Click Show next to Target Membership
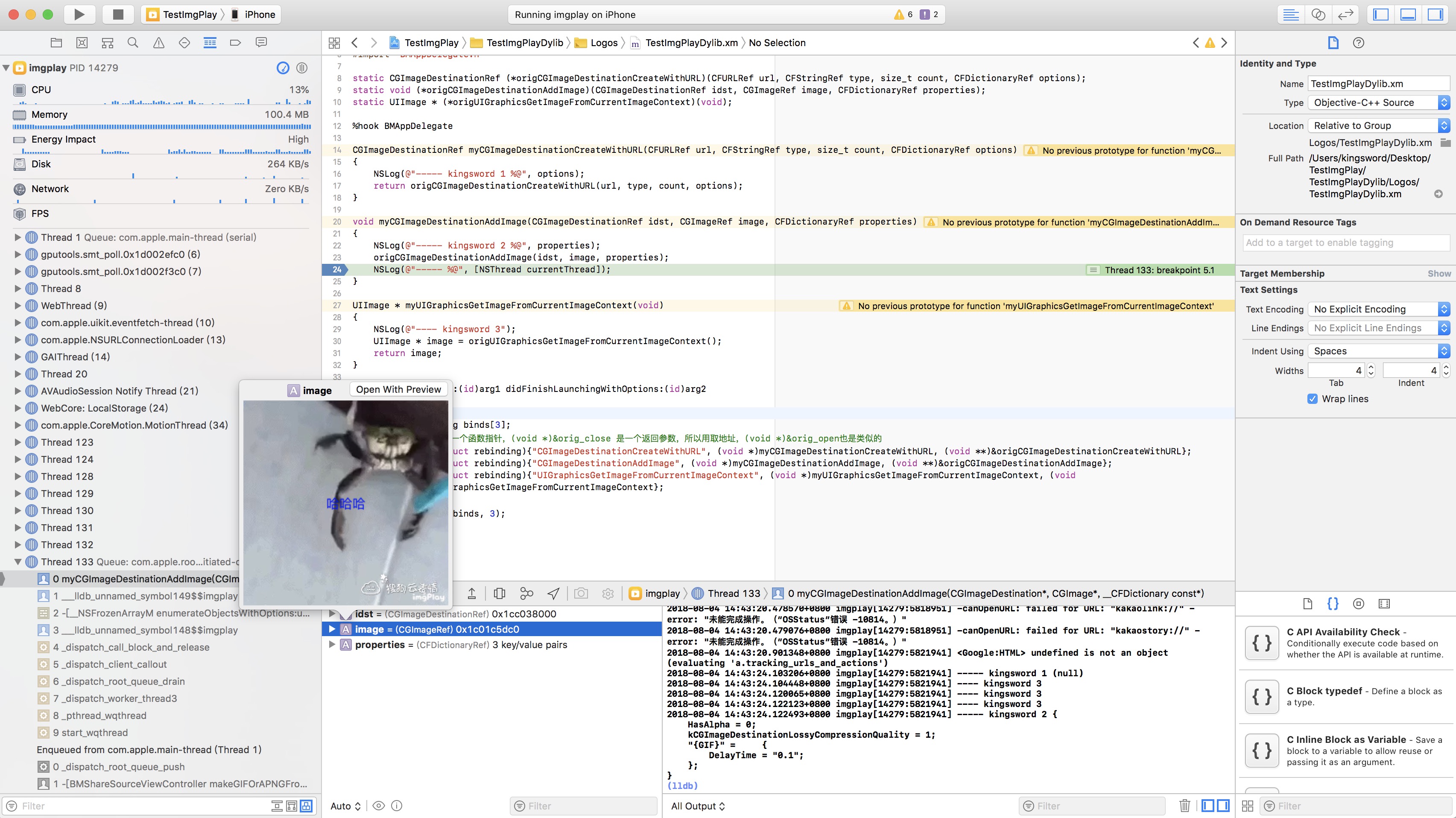Image resolution: width=1456 pixels, height=818 pixels. [x=1438, y=274]
